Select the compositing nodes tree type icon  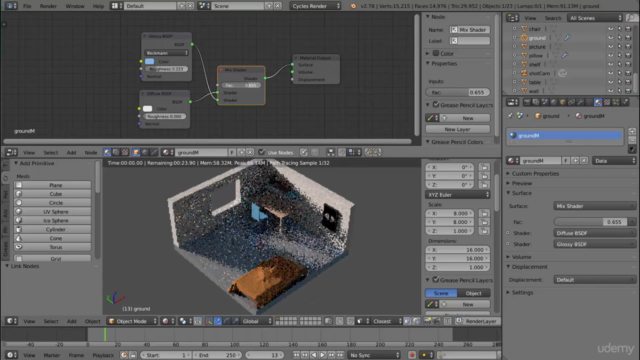[116, 152]
